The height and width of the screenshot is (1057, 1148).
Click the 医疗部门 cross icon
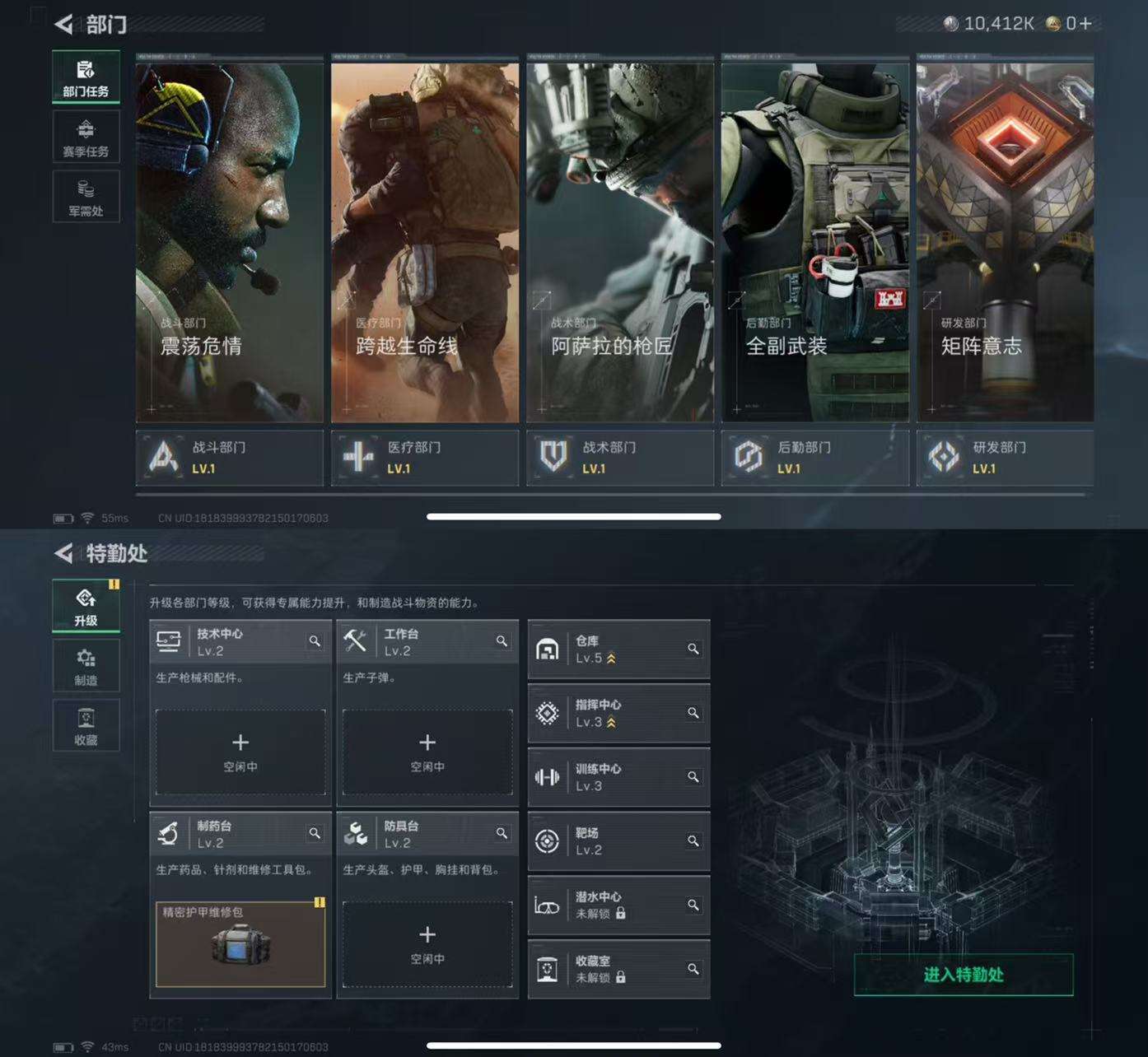point(358,457)
